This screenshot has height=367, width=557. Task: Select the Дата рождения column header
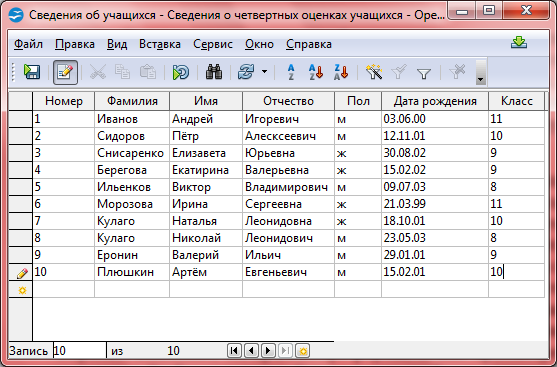[x=435, y=101]
